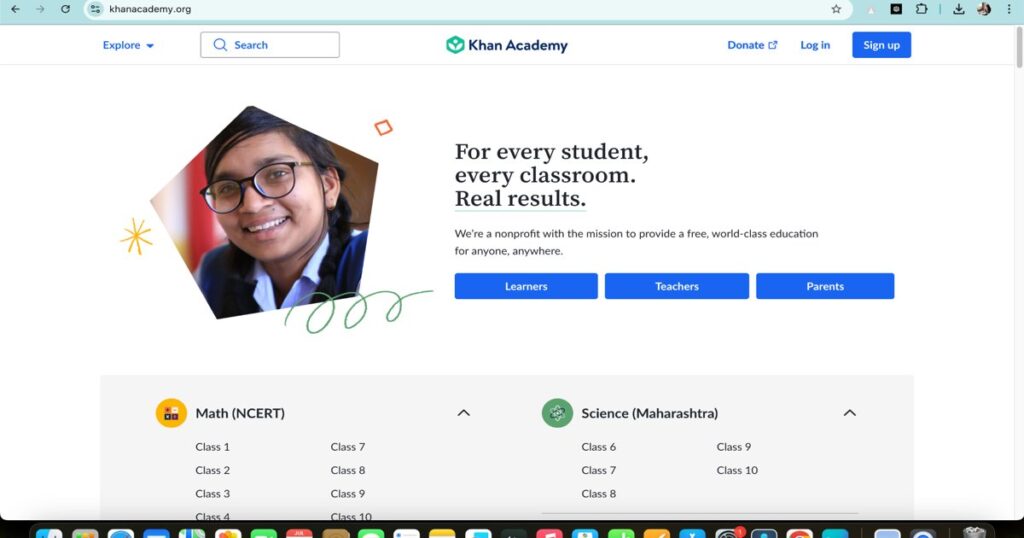Screen dimensions: 1024x538
Task: Click the nonprofit mission description text
Action: pyautogui.click(x=636, y=242)
